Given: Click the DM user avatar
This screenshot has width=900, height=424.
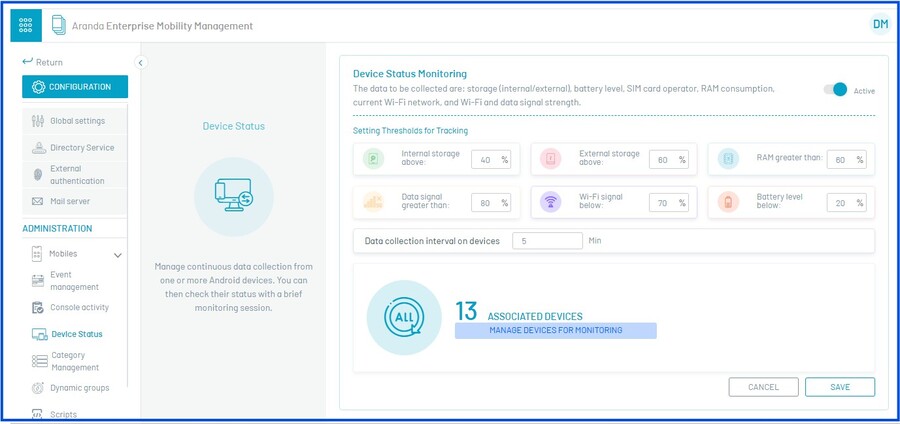Looking at the screenshot, I should (x=879, y=24).
